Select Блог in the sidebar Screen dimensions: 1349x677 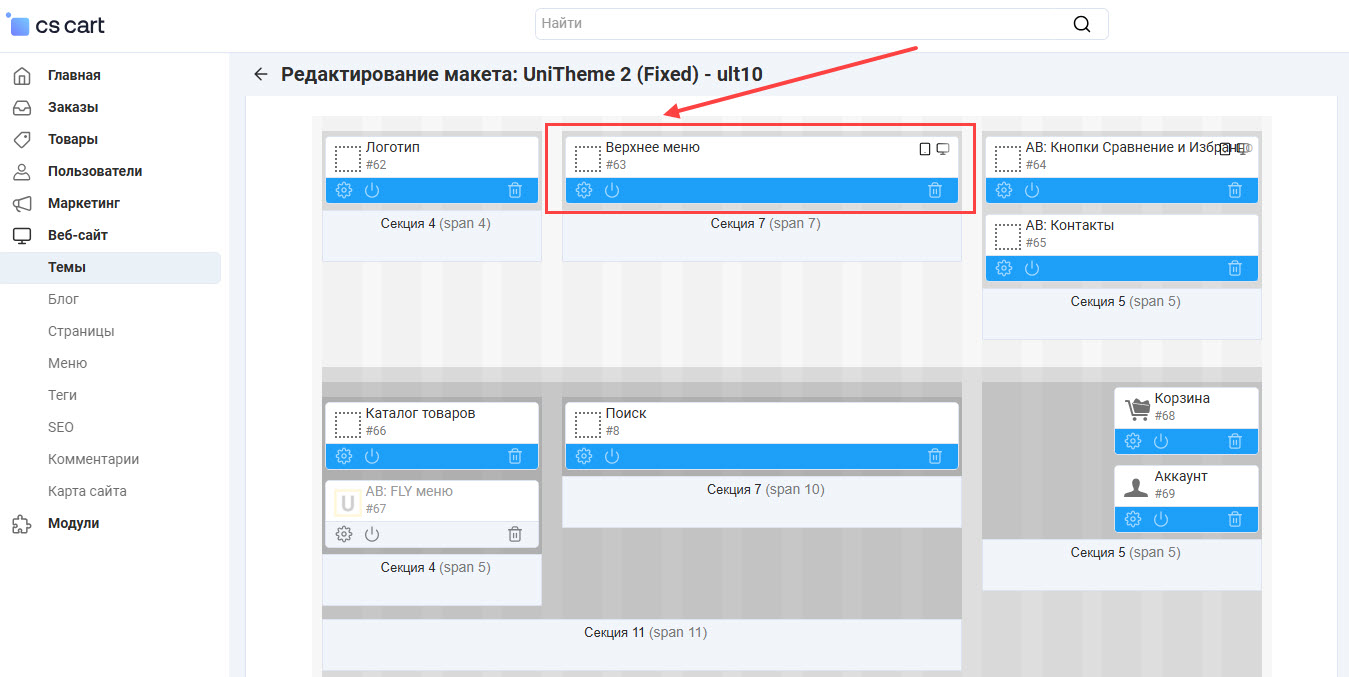click(x=63, y=299)
